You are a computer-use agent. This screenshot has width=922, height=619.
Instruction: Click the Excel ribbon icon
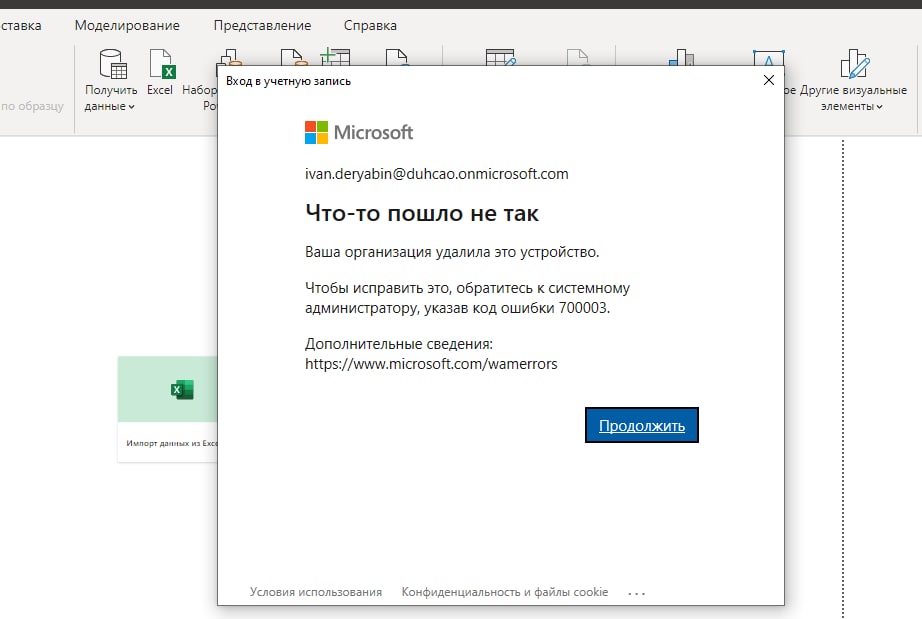click(x=161, y=63)
